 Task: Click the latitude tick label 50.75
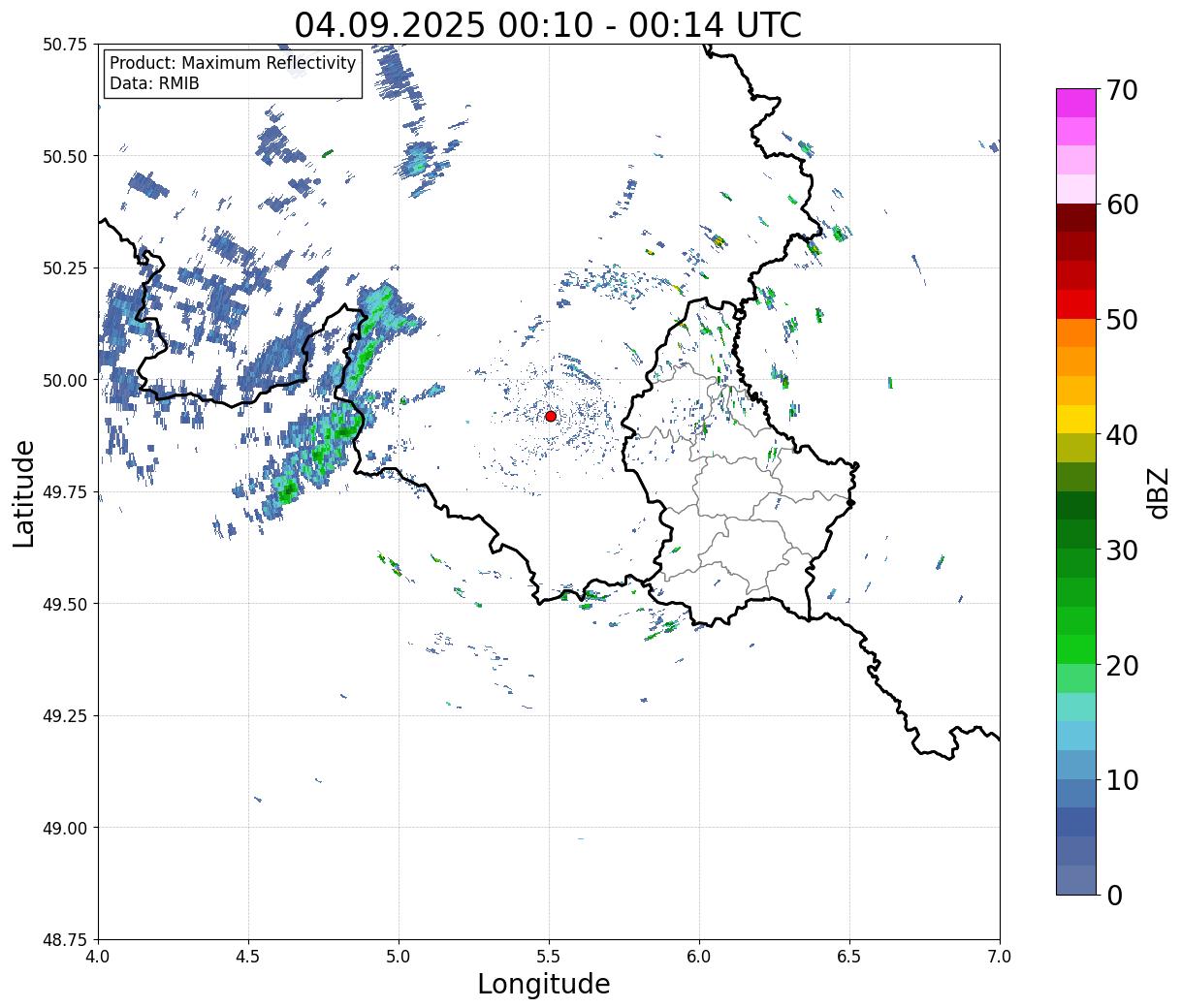(65, 45)
